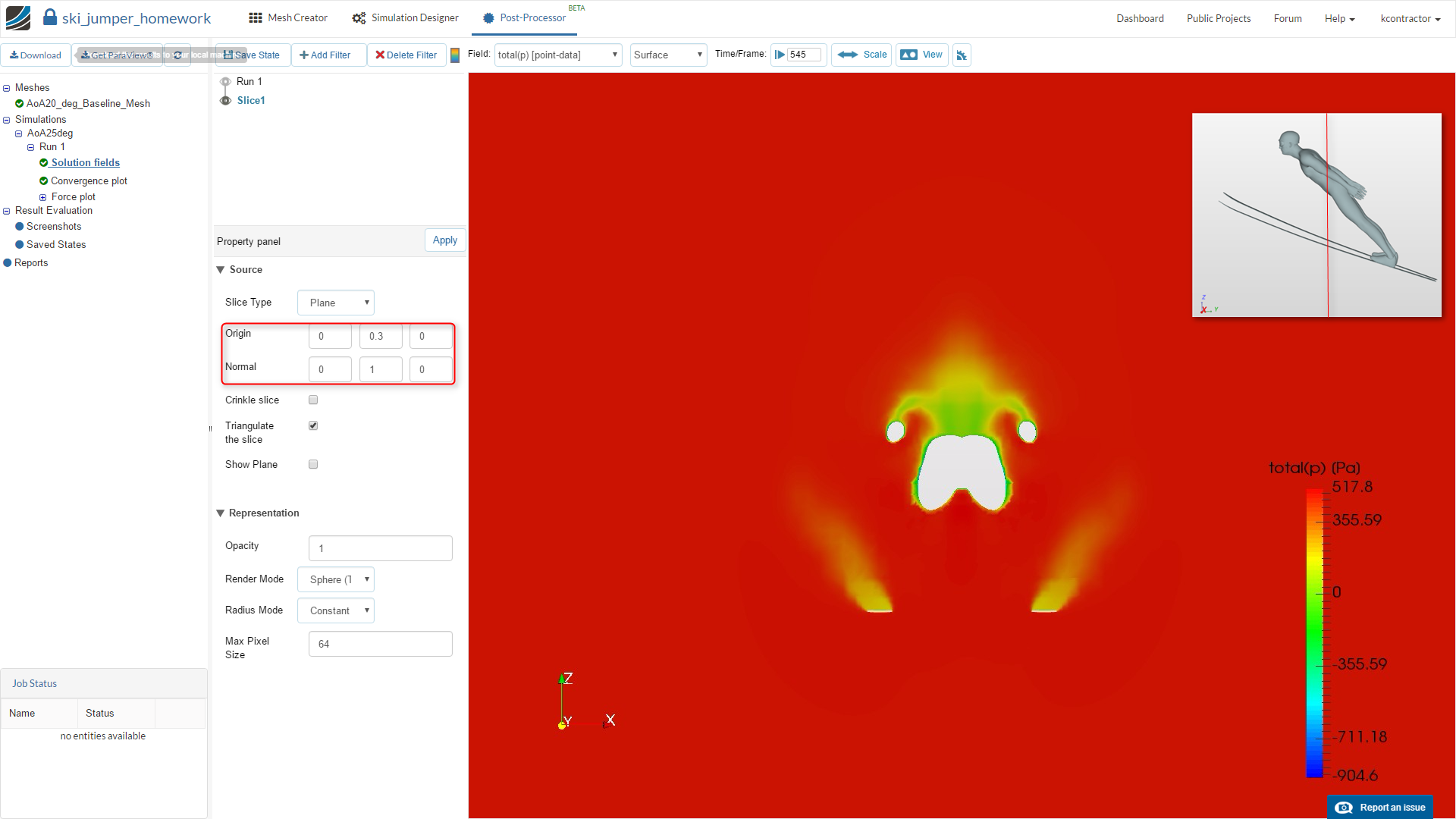Click the Apply button in the Property panel
1456x819 pixels.
click(x=445, y=240)
